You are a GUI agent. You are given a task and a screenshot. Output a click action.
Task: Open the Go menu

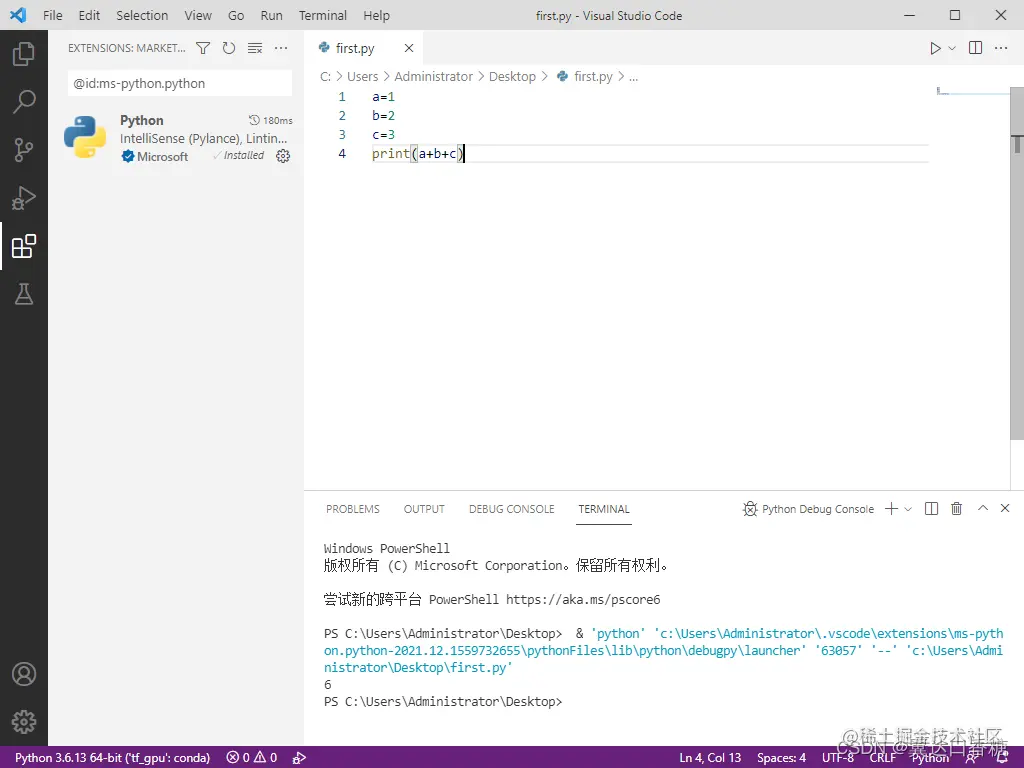click(236, 15)
